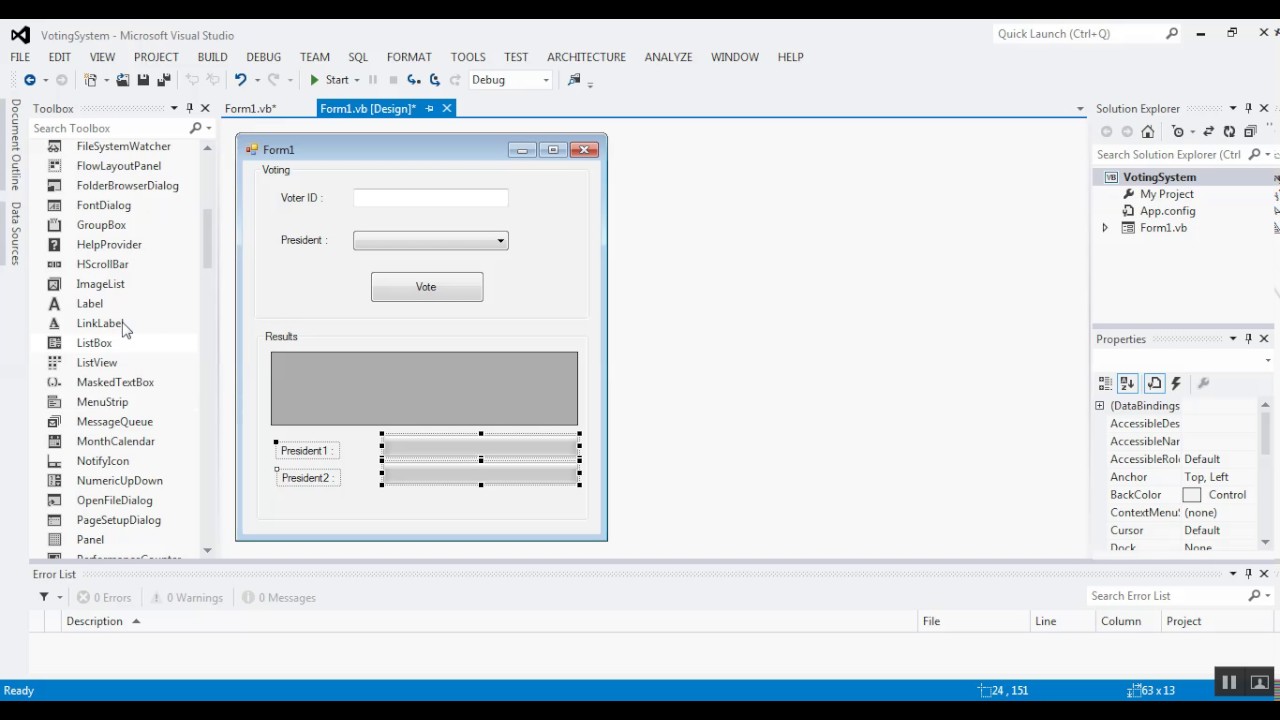This screenshot has height=720, width=1280.
Task: Toggle Alphabetical sort in Properties panel
Action: 1127,383
